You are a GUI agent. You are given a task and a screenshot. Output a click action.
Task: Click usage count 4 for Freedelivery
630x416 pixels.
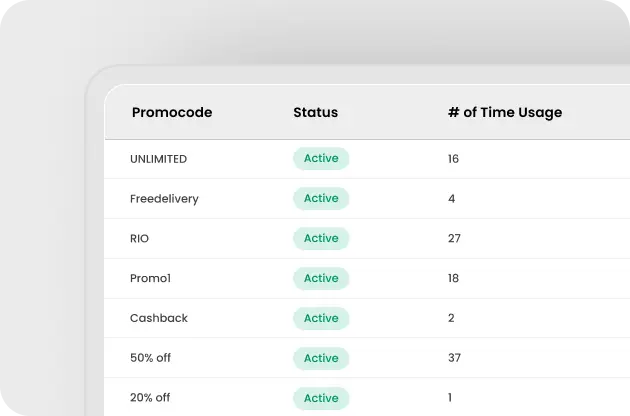pos(452,199)
